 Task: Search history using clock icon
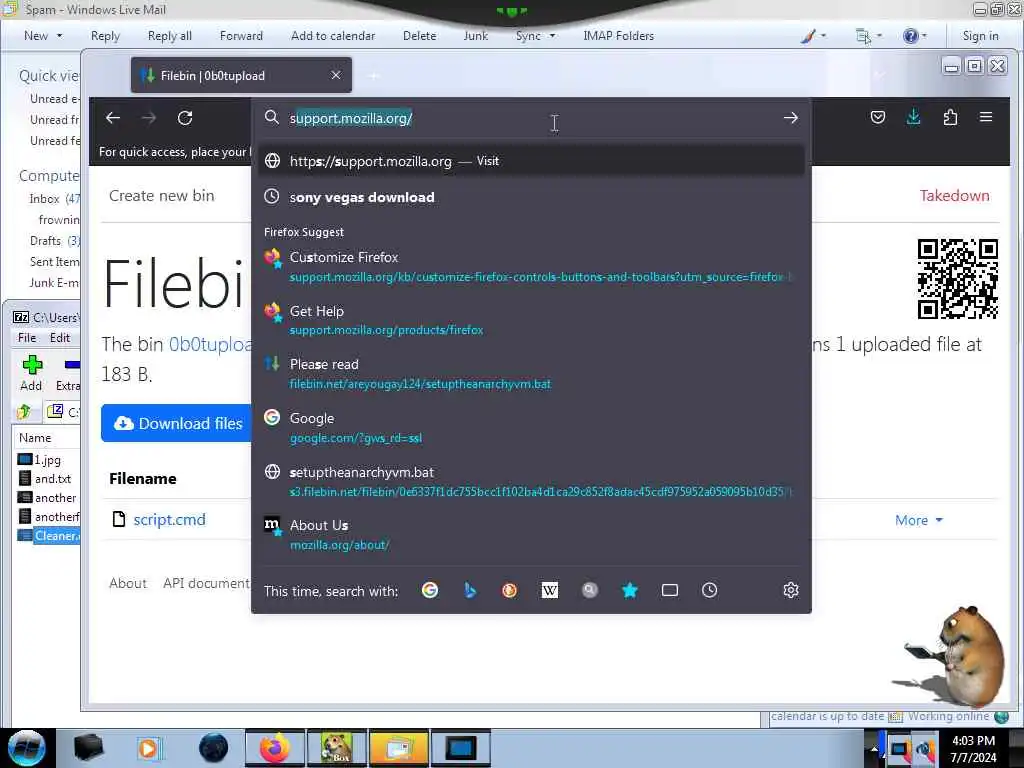pyautogui.click(x=709, y=590)
